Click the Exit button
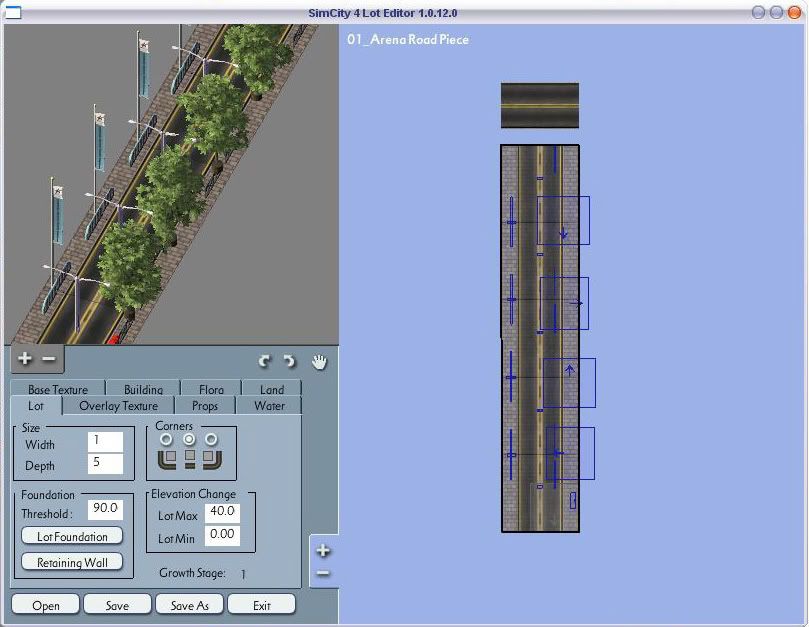The image size is (809, 627). (x=262, y=605)
